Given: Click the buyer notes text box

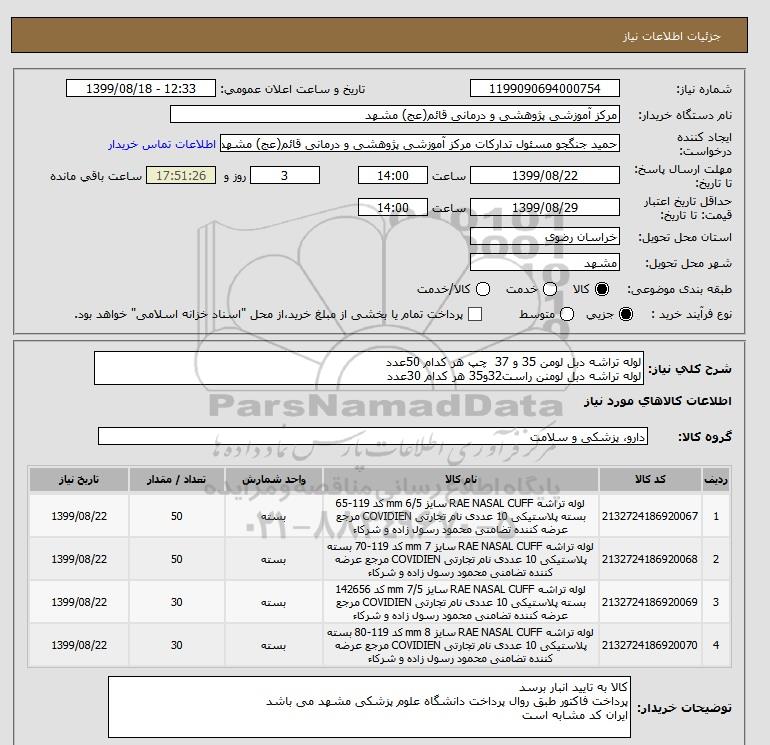Looking at the screenshot, I should (369, 707).
